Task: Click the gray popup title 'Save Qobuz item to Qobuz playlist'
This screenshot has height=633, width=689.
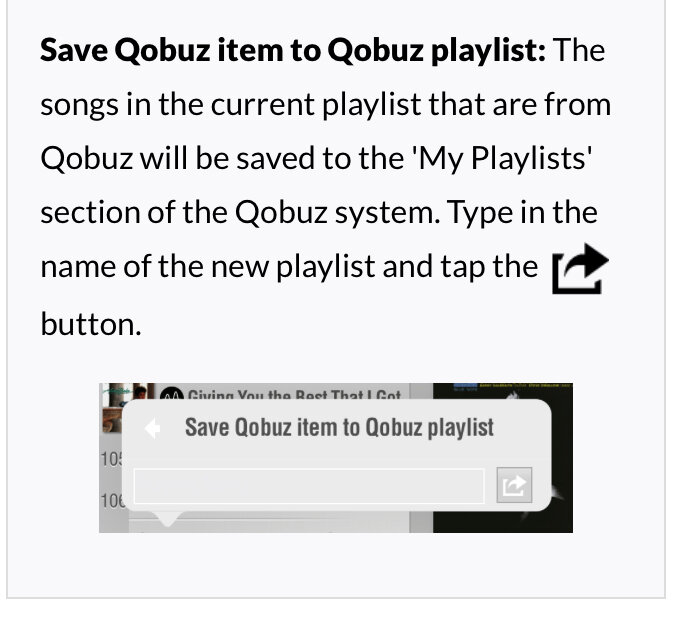Action: (339, 427)
